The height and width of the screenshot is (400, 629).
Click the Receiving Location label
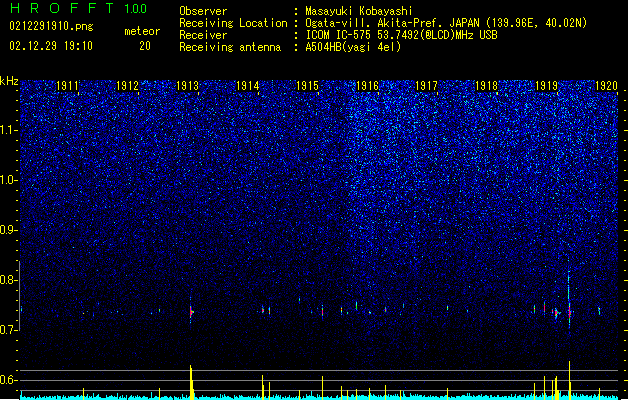(233, 23)
